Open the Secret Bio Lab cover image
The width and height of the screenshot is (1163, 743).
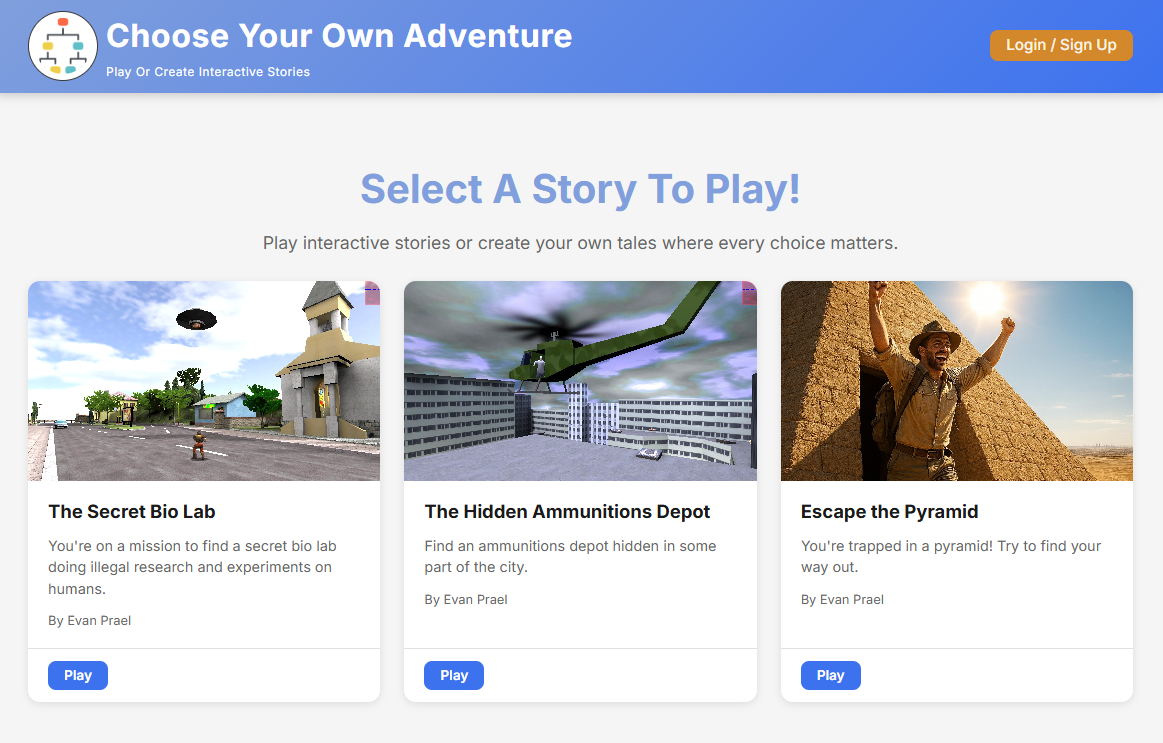pyautogui.click(x=203, y=380)
